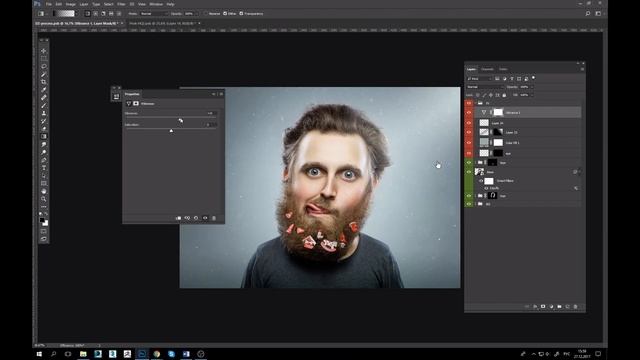This screenshot has height=360, width=640.
Task: Open the layer Fill dropdown arrow
Action: (531, 95)
